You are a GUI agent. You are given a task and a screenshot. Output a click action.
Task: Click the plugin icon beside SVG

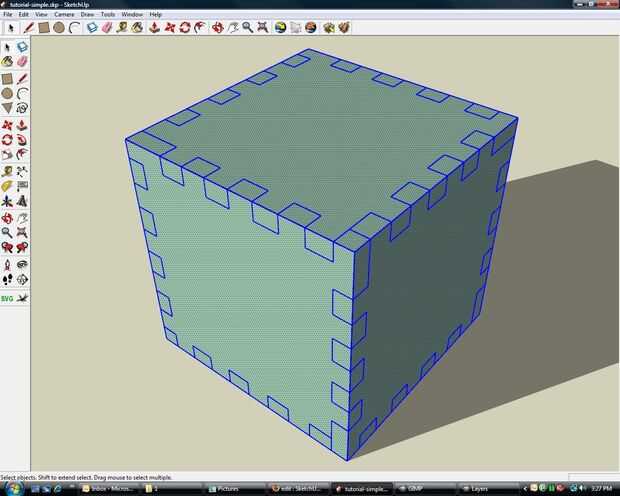pyautogui.click(x=23, y=299)
